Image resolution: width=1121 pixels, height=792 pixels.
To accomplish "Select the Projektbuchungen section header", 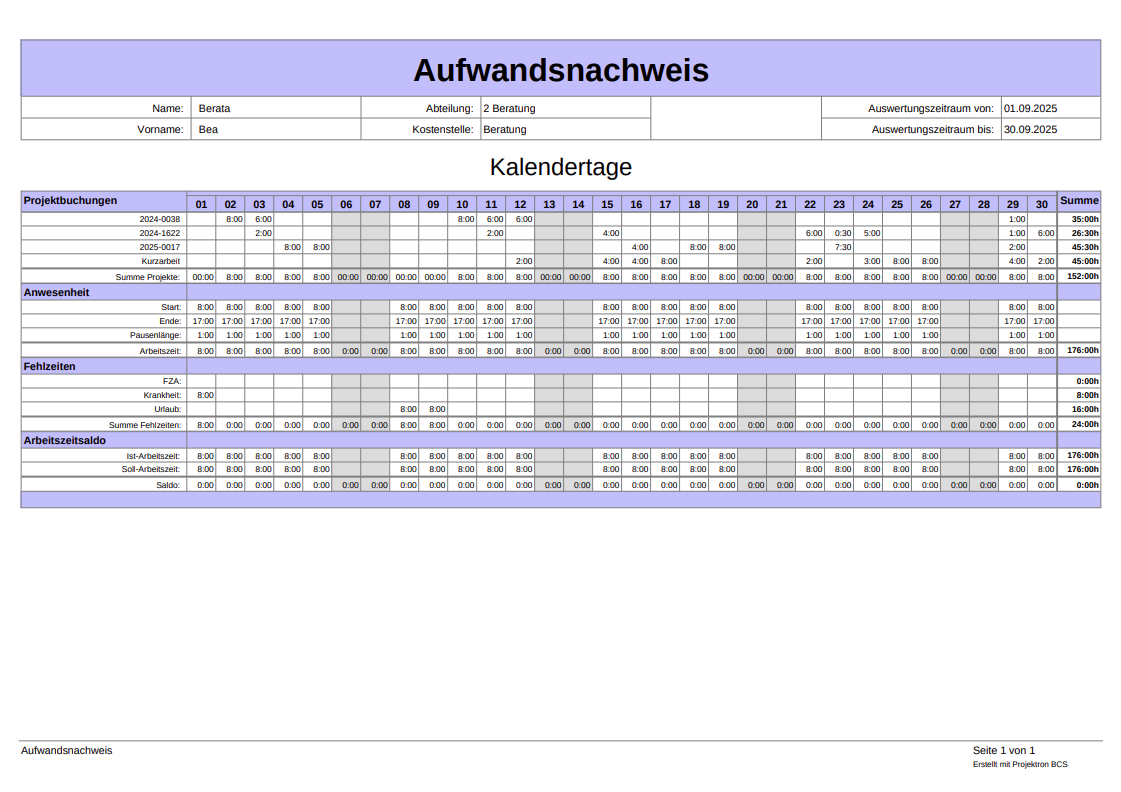I will pyautogui.click(x=70, y=200).
